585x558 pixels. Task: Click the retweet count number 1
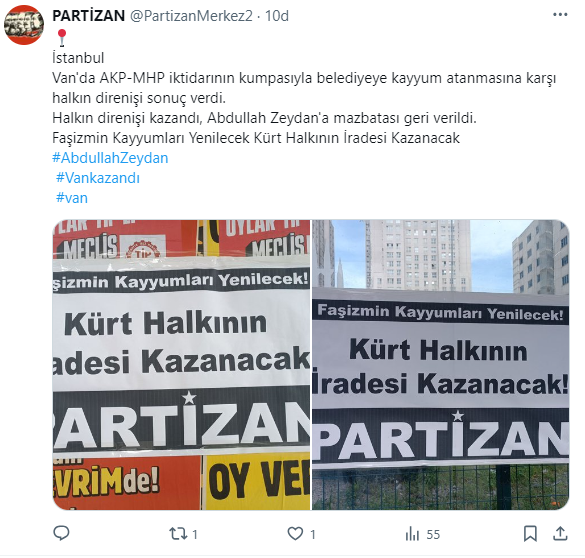(195, 535)
